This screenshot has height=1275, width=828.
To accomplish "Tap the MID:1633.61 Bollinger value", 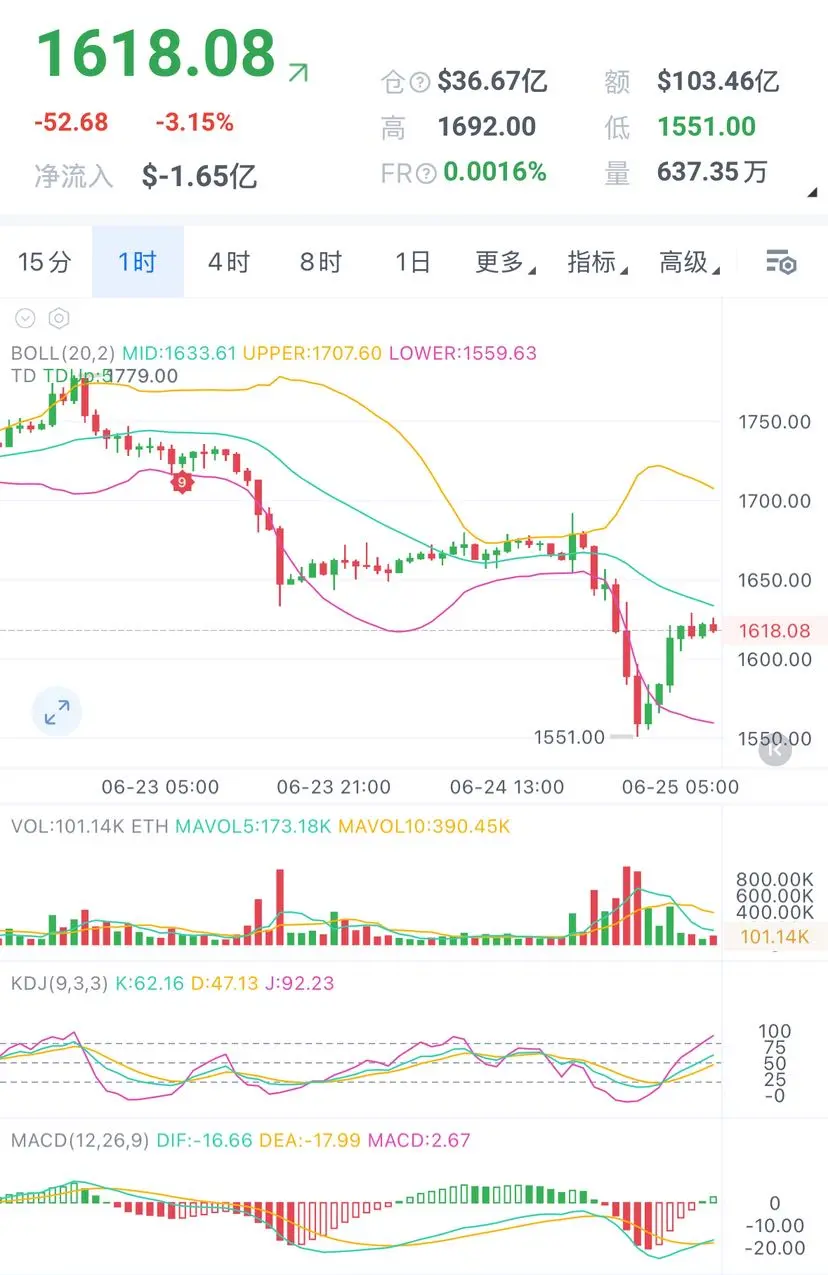I will pyautogui.click(x=179, y=353).
